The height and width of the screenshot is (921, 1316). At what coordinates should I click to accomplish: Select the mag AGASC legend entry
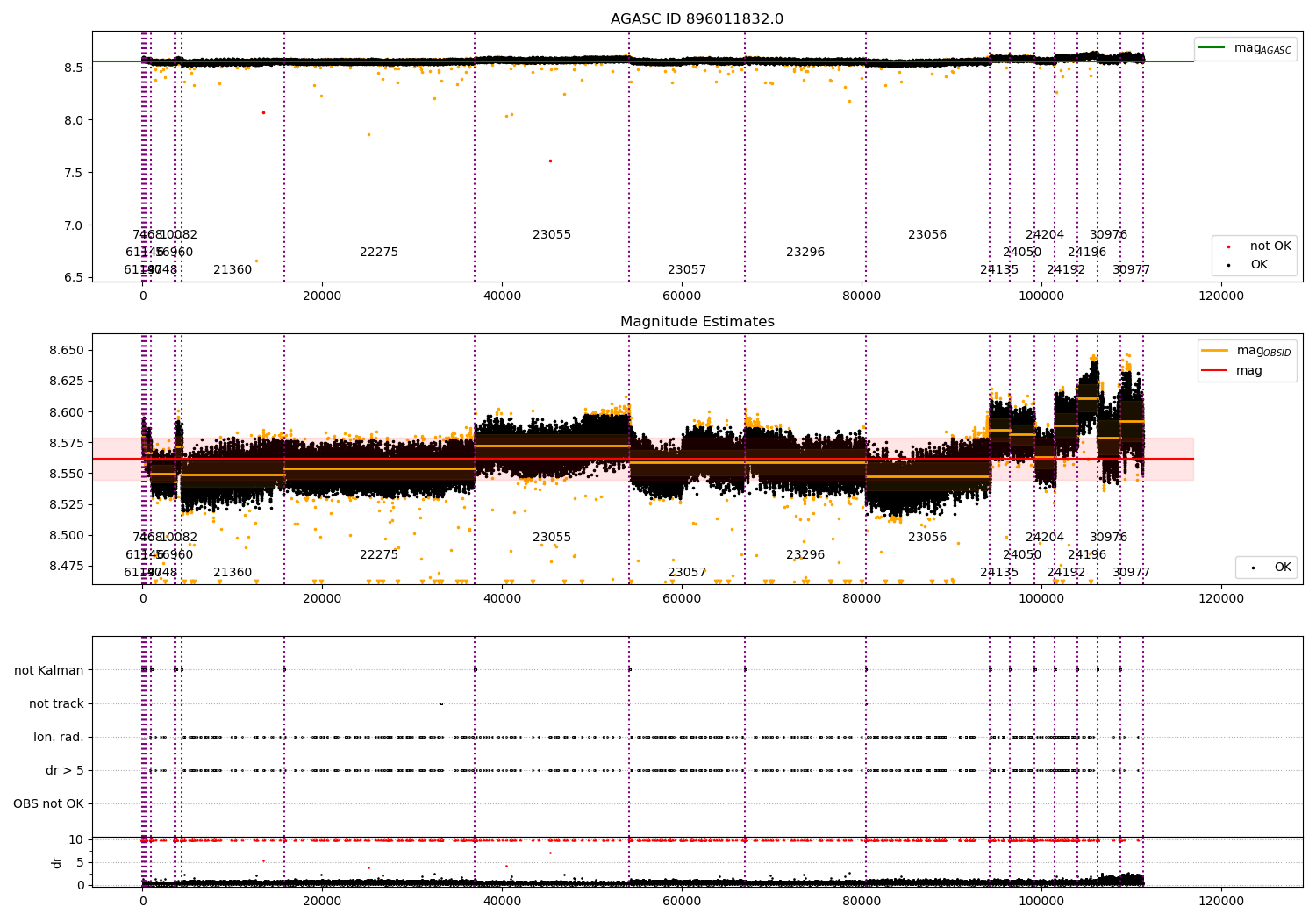pyautogui.click(x=1246, y=48)
